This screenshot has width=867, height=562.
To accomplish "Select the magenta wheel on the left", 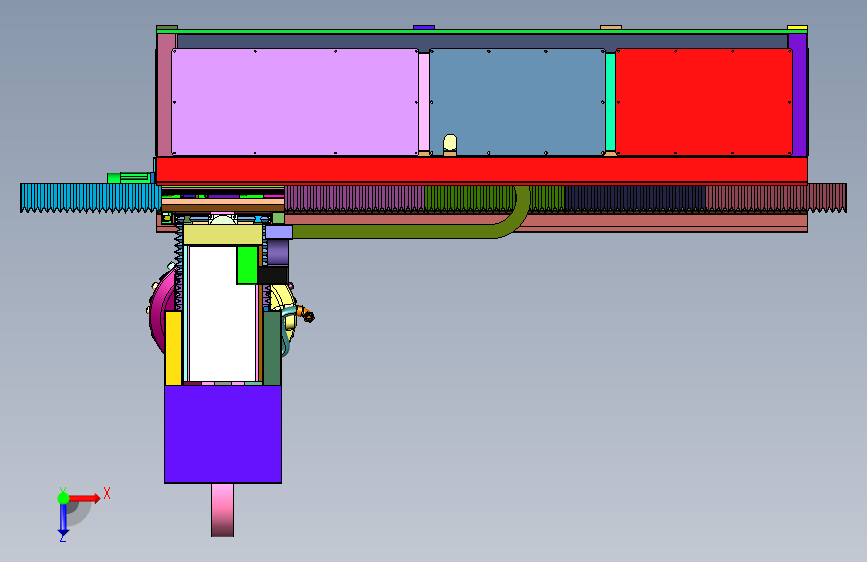I will point(163,310).
